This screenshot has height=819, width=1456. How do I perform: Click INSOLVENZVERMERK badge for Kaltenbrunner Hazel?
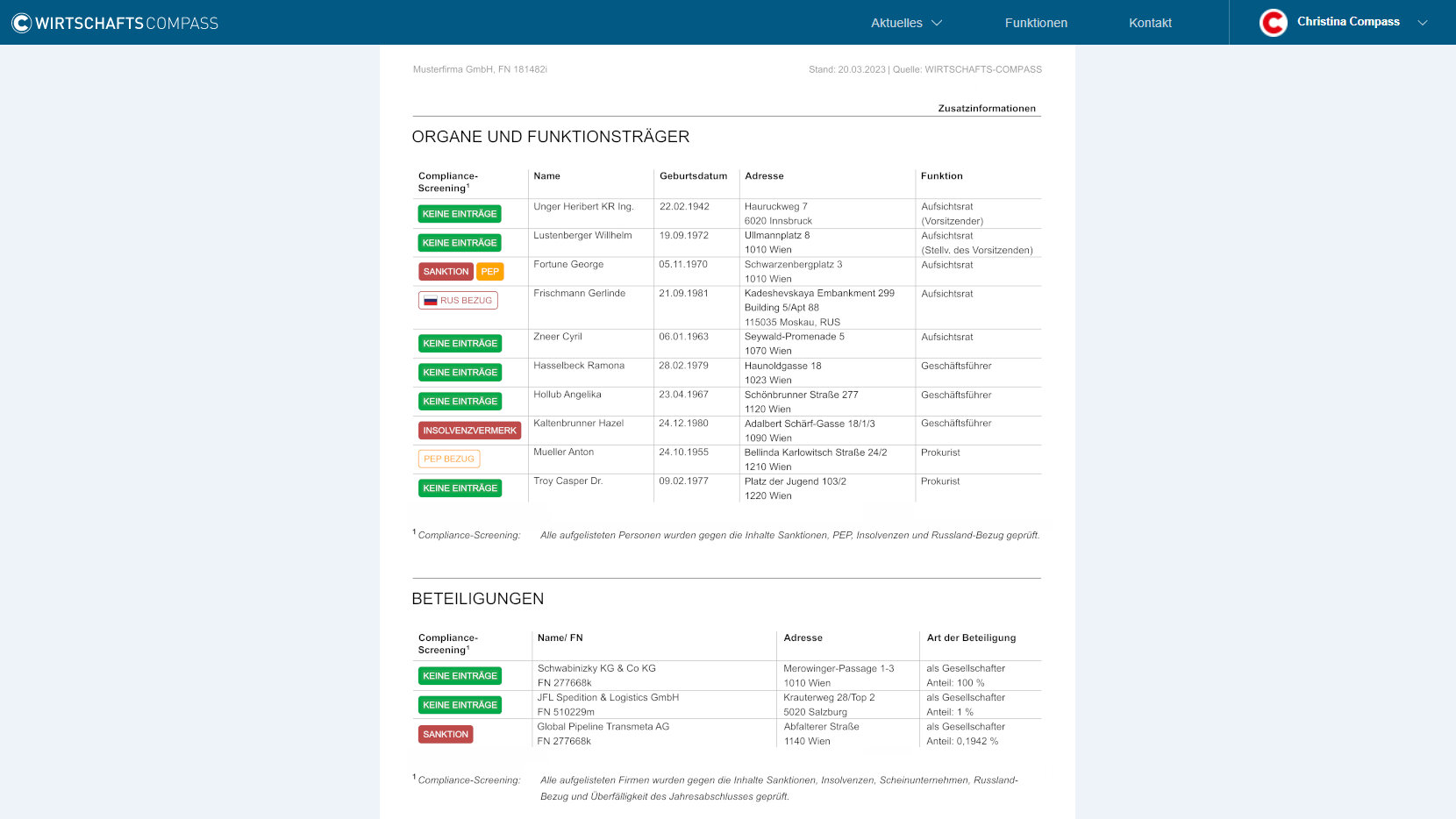pyautogui.click(x=469, y=431)
